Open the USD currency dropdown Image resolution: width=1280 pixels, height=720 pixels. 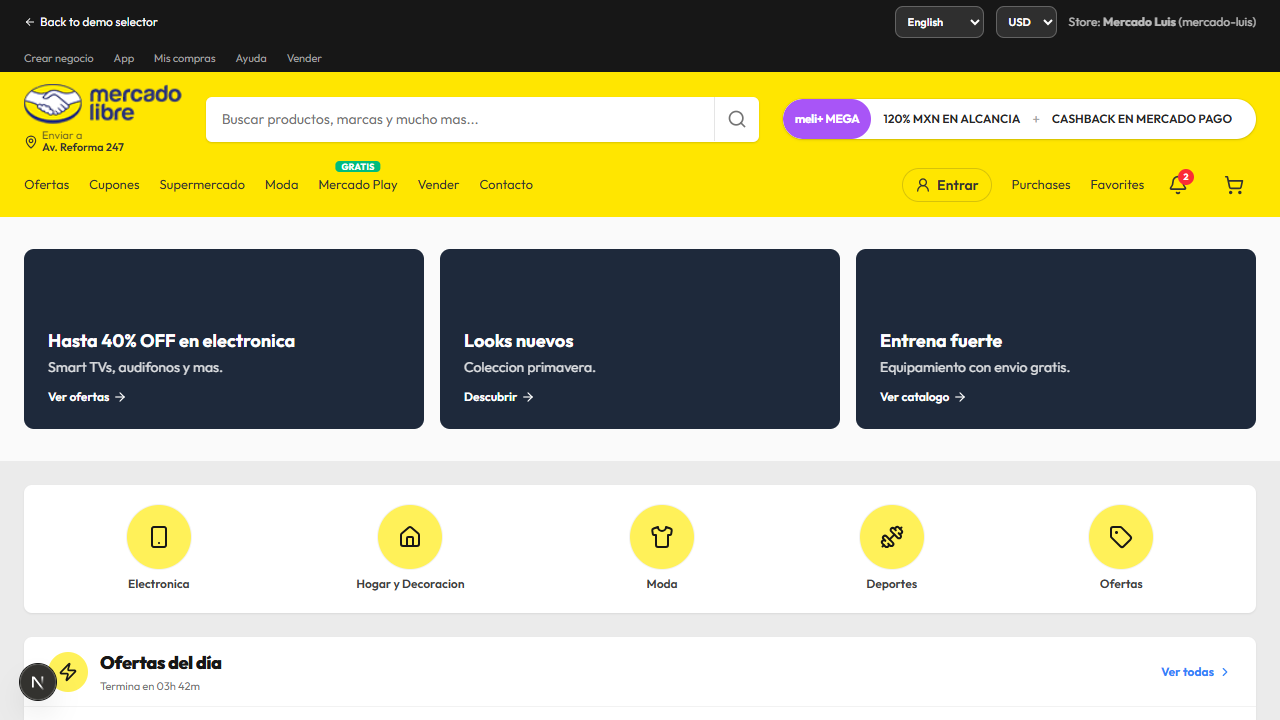1026,22
